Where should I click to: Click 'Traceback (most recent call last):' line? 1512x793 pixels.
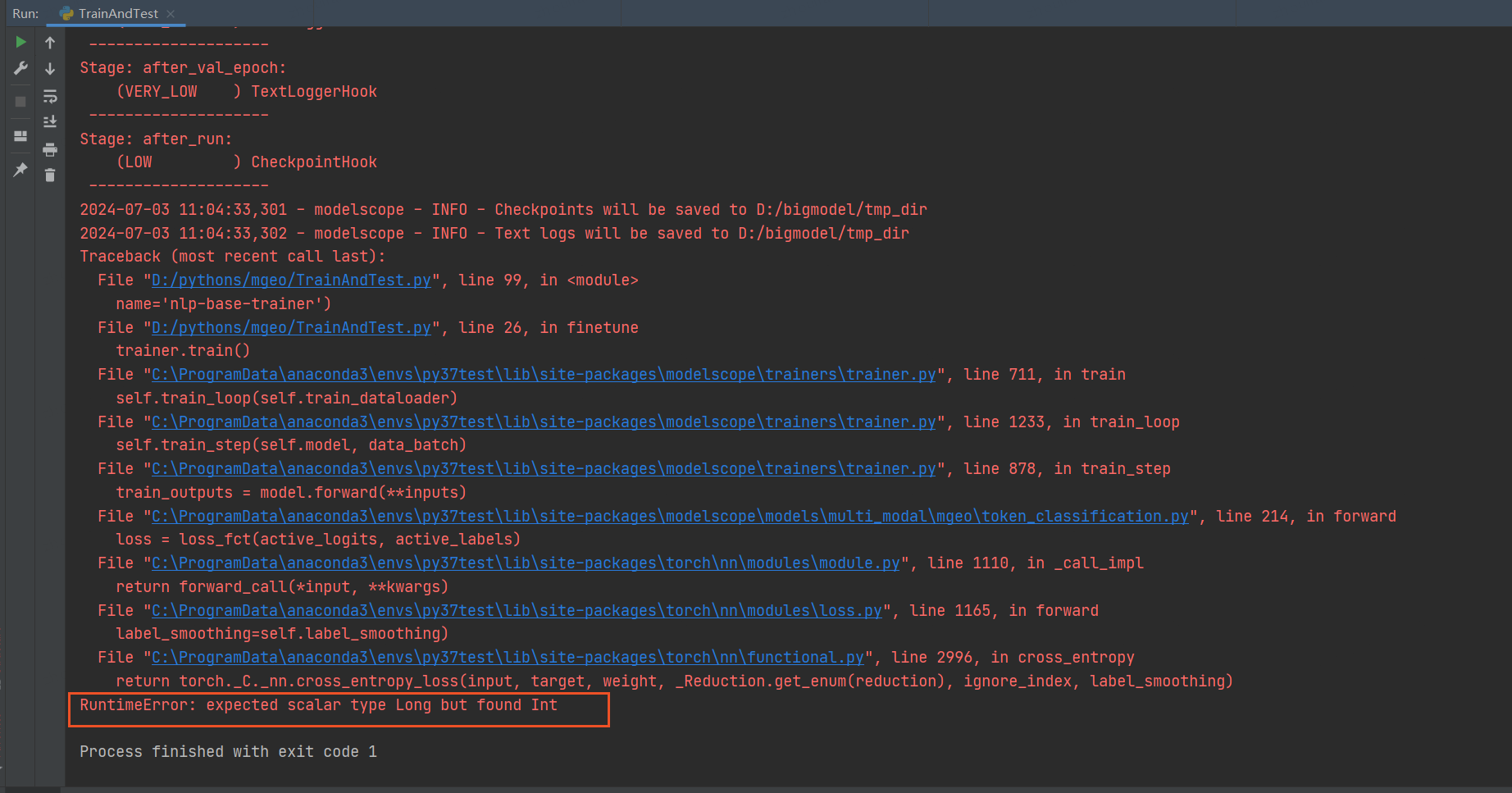pos(232,256)
